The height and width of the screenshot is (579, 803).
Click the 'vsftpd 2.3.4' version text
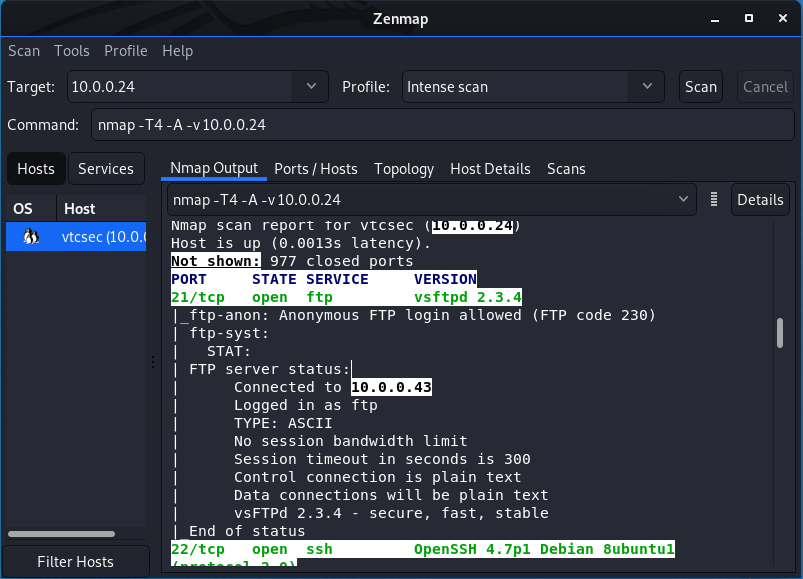[468, 297]
